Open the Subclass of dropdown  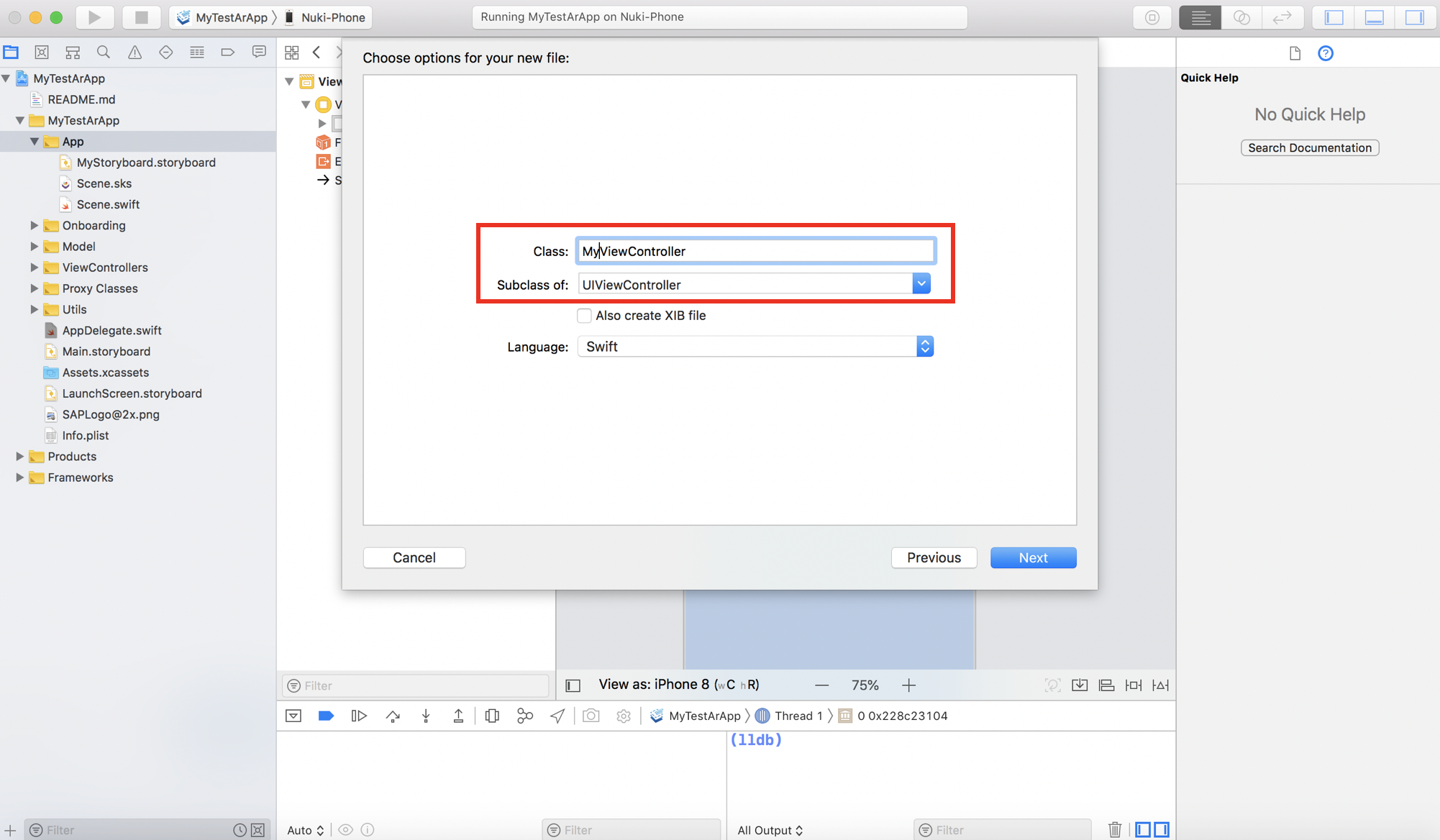[x=921, y=284]
